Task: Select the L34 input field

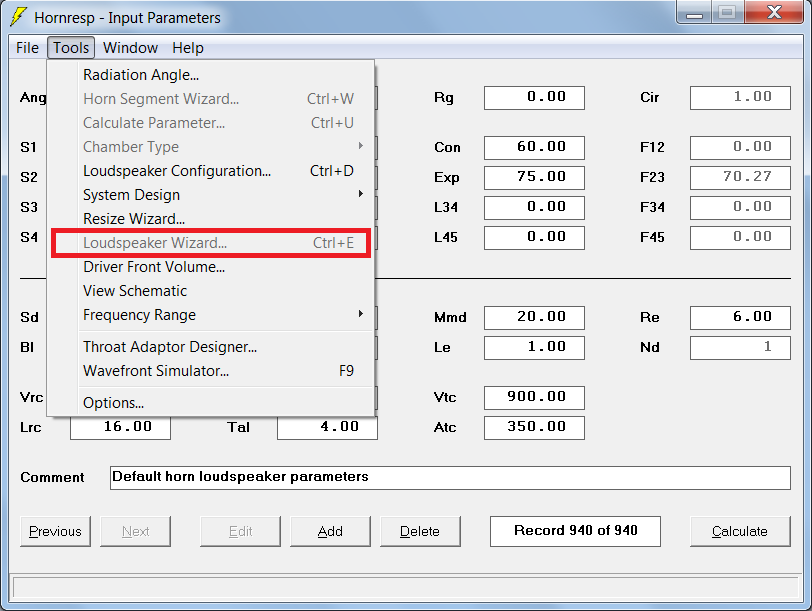Action: [534, 208]
